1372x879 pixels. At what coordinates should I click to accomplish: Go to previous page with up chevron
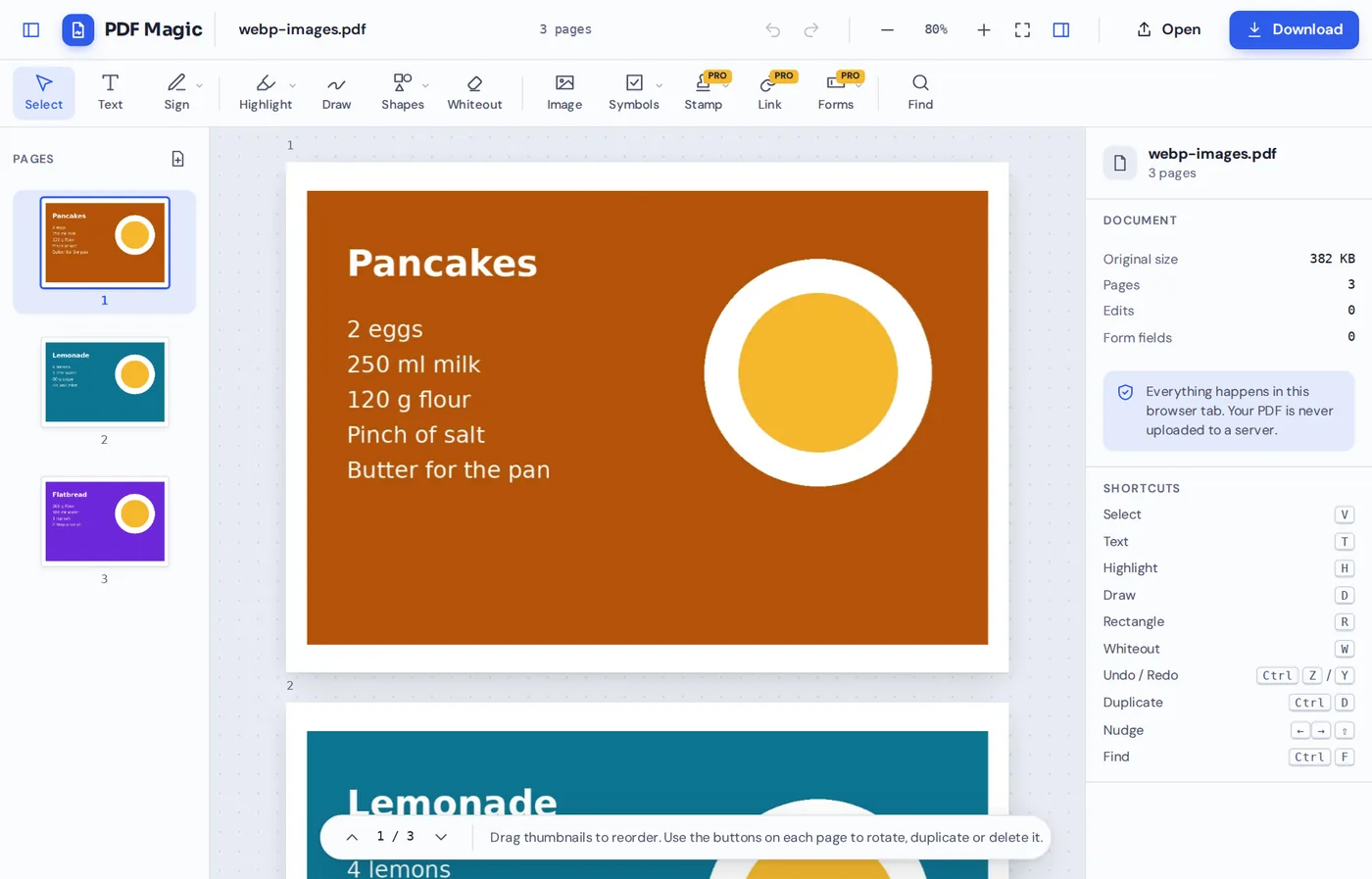coord(352,837)
